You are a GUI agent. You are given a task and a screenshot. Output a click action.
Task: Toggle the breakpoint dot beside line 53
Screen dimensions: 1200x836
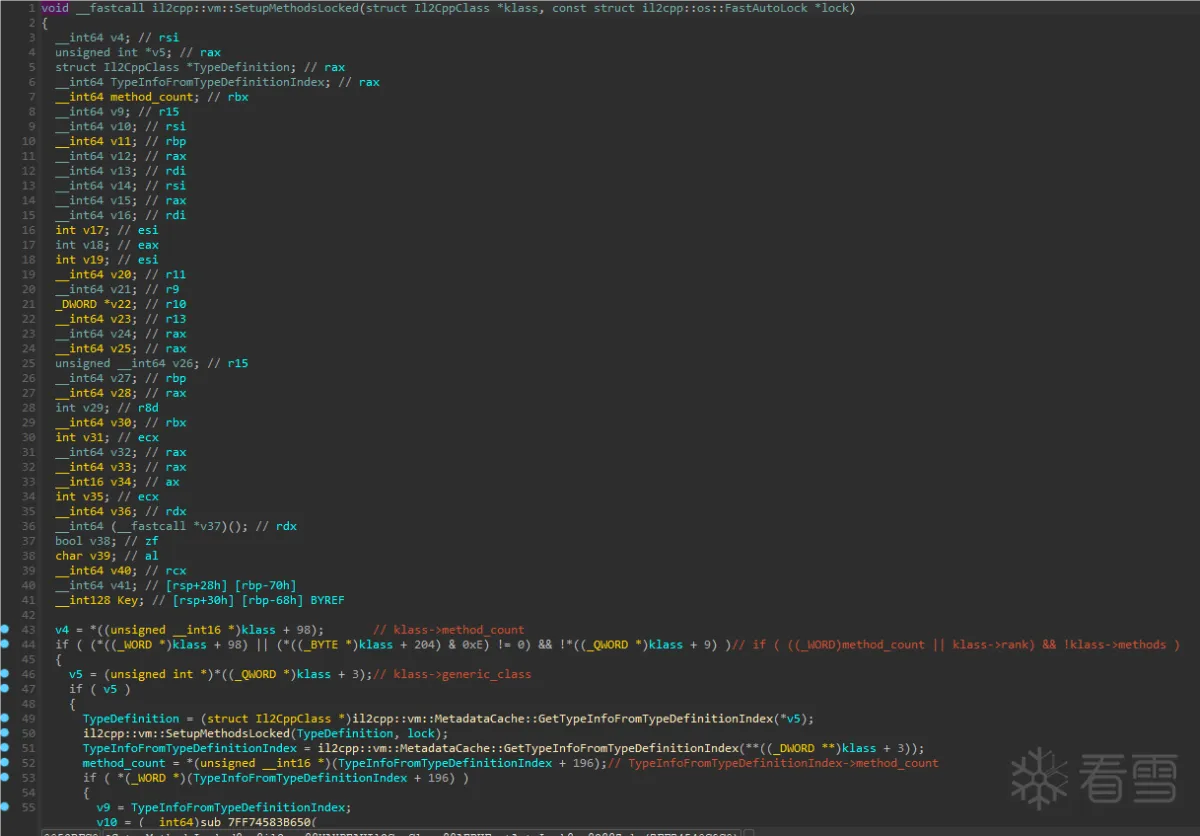click(x=5, y=778)
